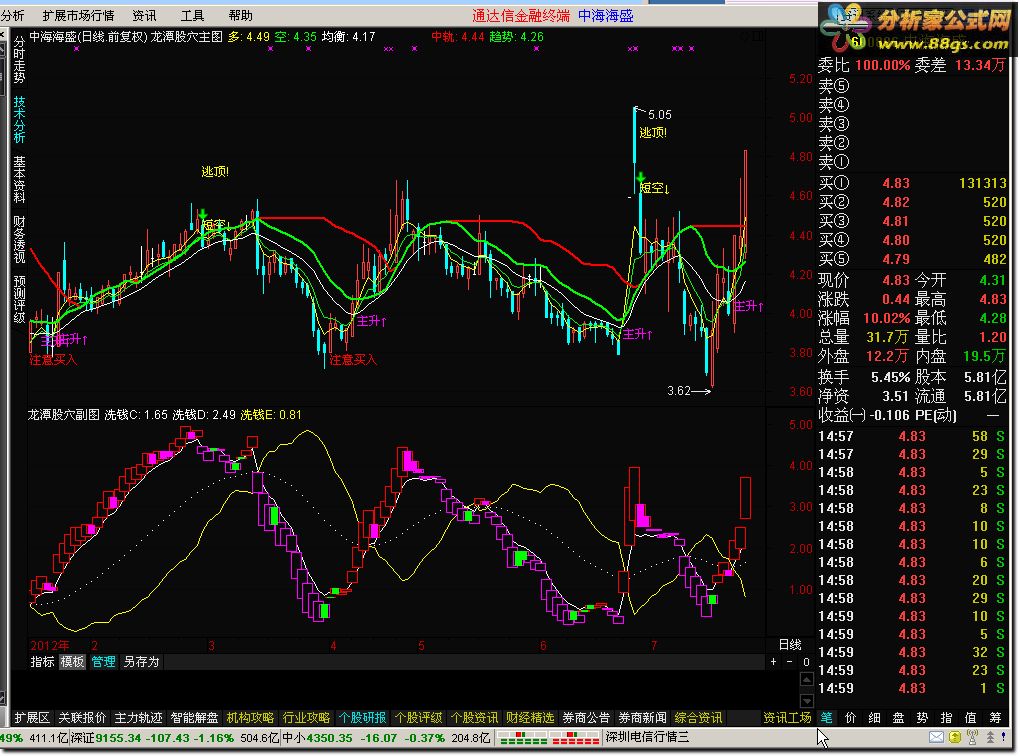Open the mail envelope icon in status bar

click(x=936, y=737)
